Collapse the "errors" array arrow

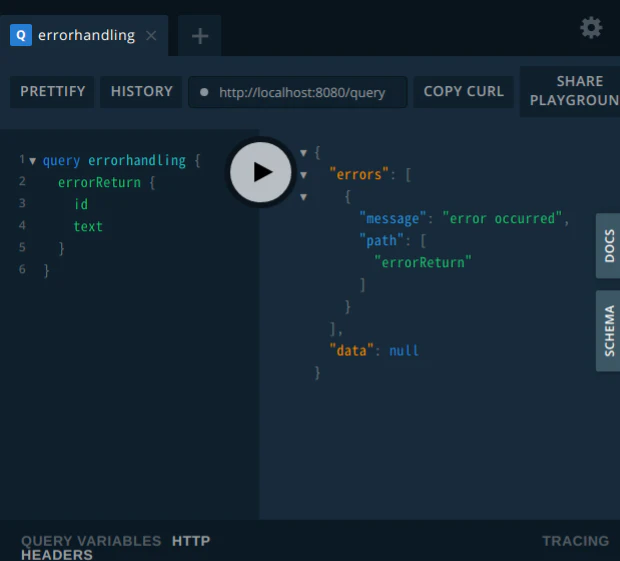pyautogui.click(x=303, y=175)
